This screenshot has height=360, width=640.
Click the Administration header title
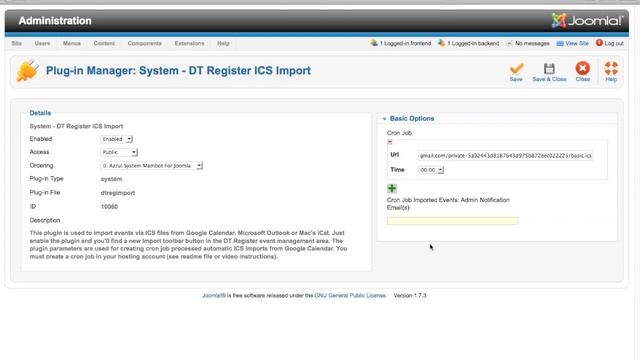55,21
